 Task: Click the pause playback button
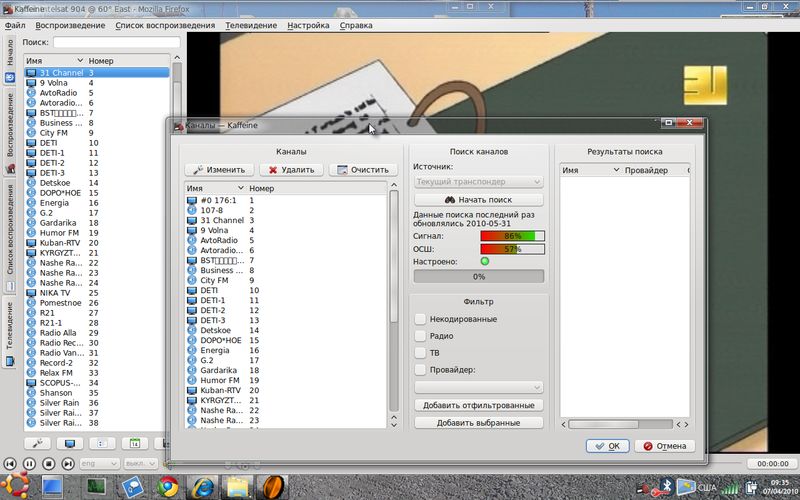point(29,464)
